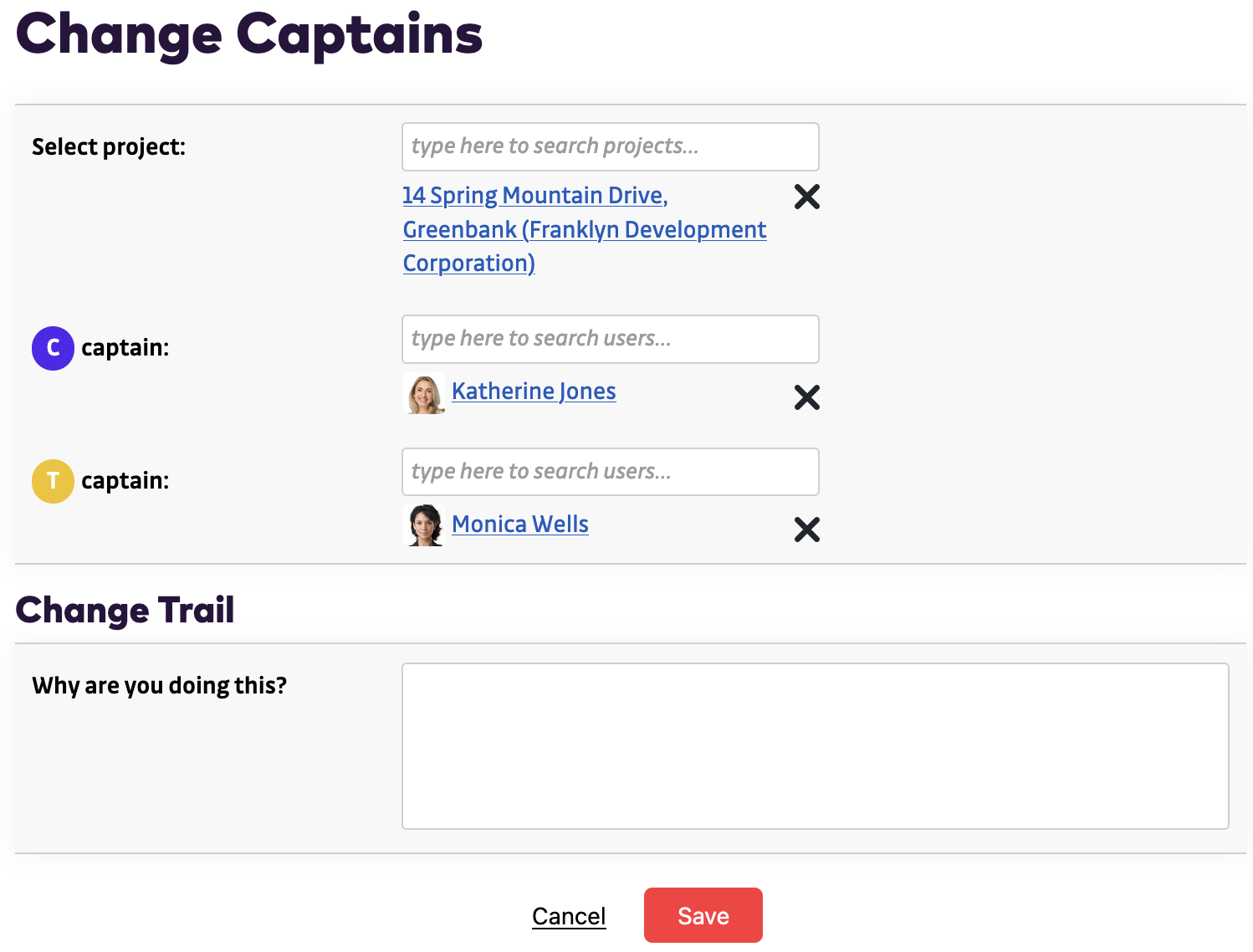Click the "Why are you doing this?" label
The height and width of the screenshot is (952, 1253).
pyautogui.click(x=159, y=686)
